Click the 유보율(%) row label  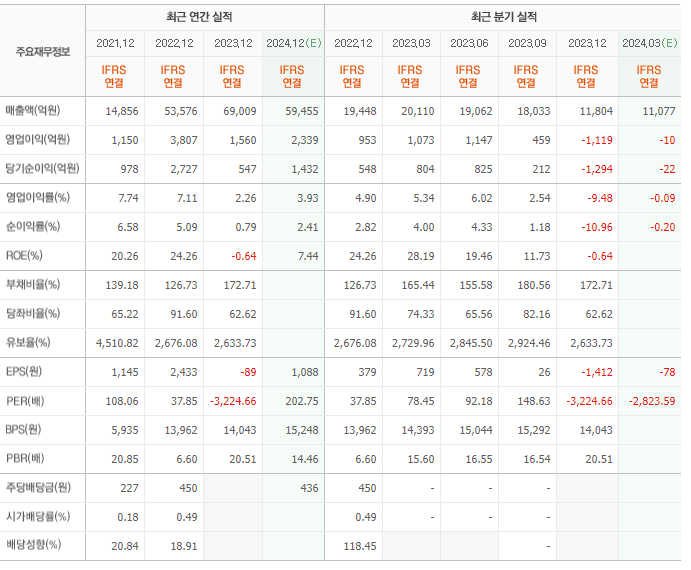(28, 343)
